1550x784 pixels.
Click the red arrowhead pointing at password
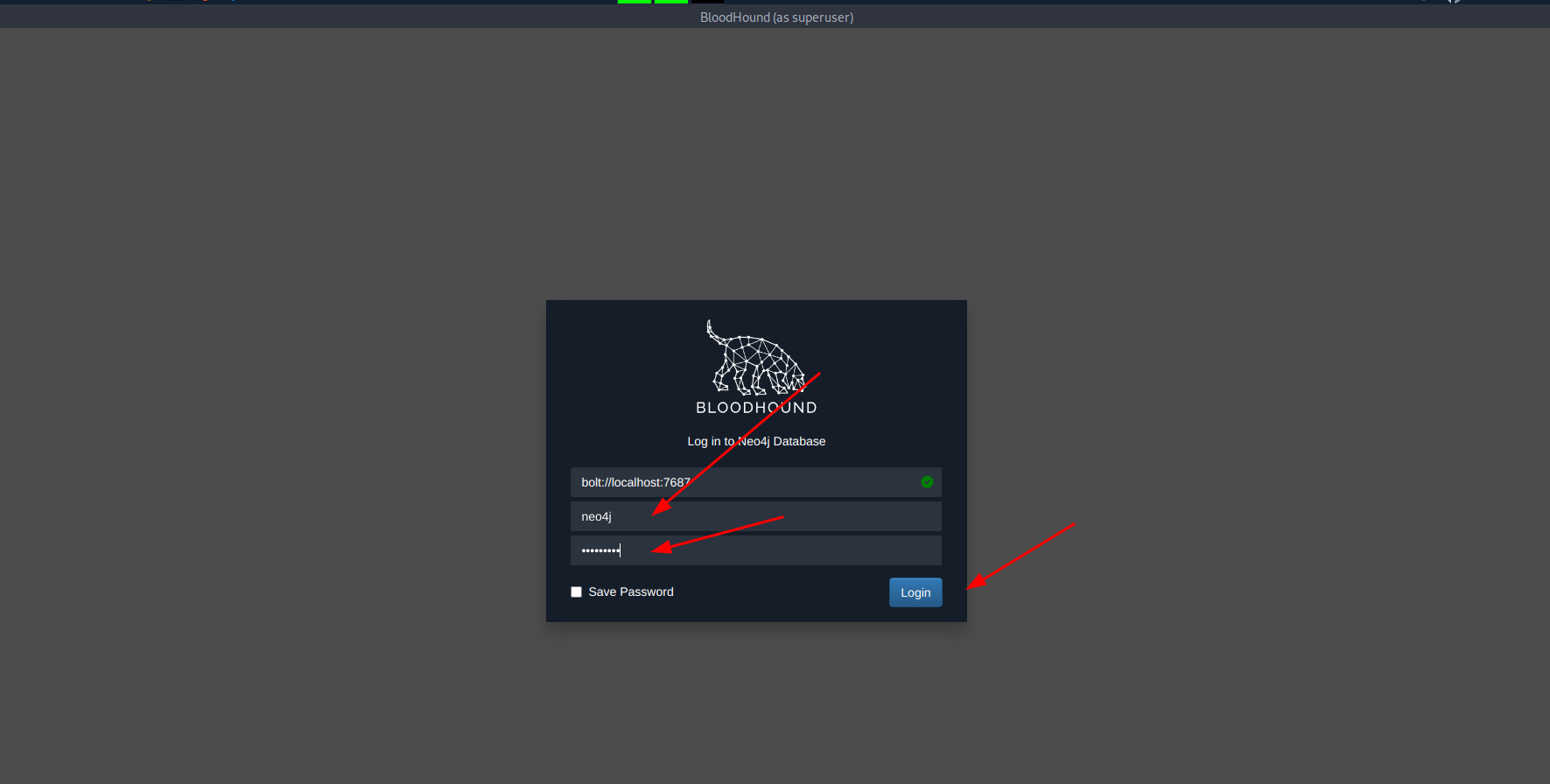(x=661, y=548)
